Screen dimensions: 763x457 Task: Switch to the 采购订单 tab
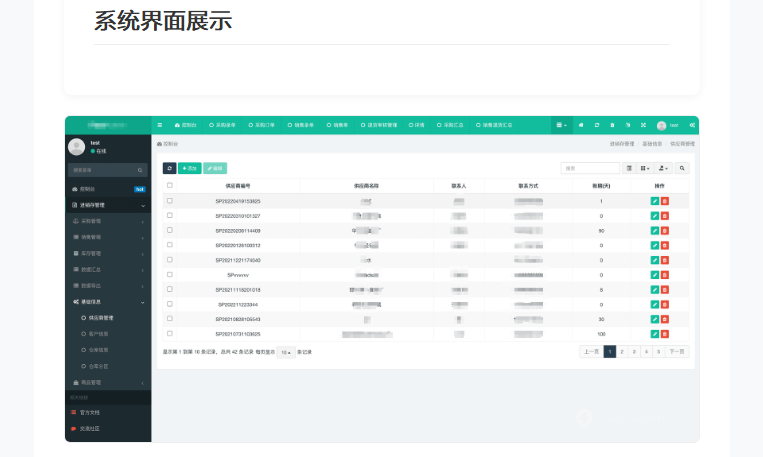(x=261, y=125)
